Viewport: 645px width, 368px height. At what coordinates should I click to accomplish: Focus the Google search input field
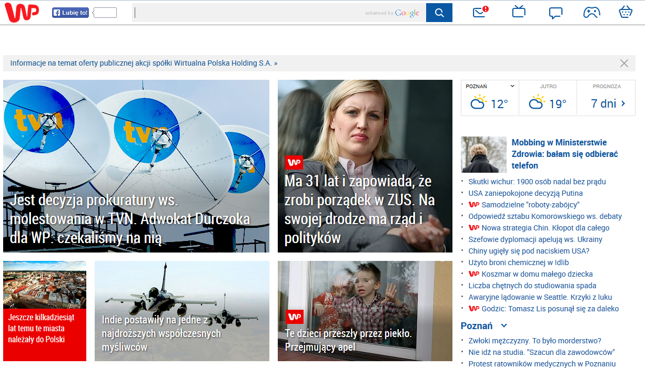tap(278, 13)
